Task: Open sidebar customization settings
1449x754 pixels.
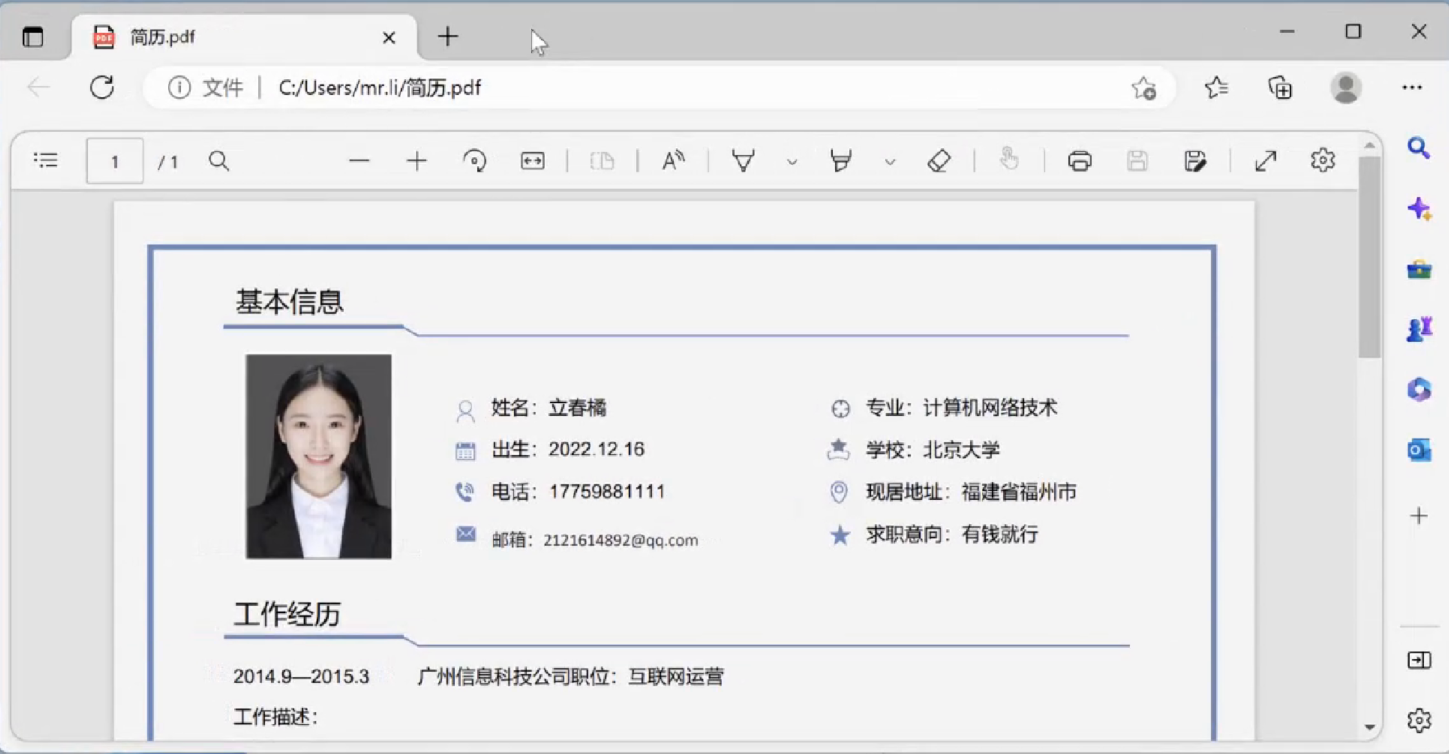Action: click(1419, 720)
